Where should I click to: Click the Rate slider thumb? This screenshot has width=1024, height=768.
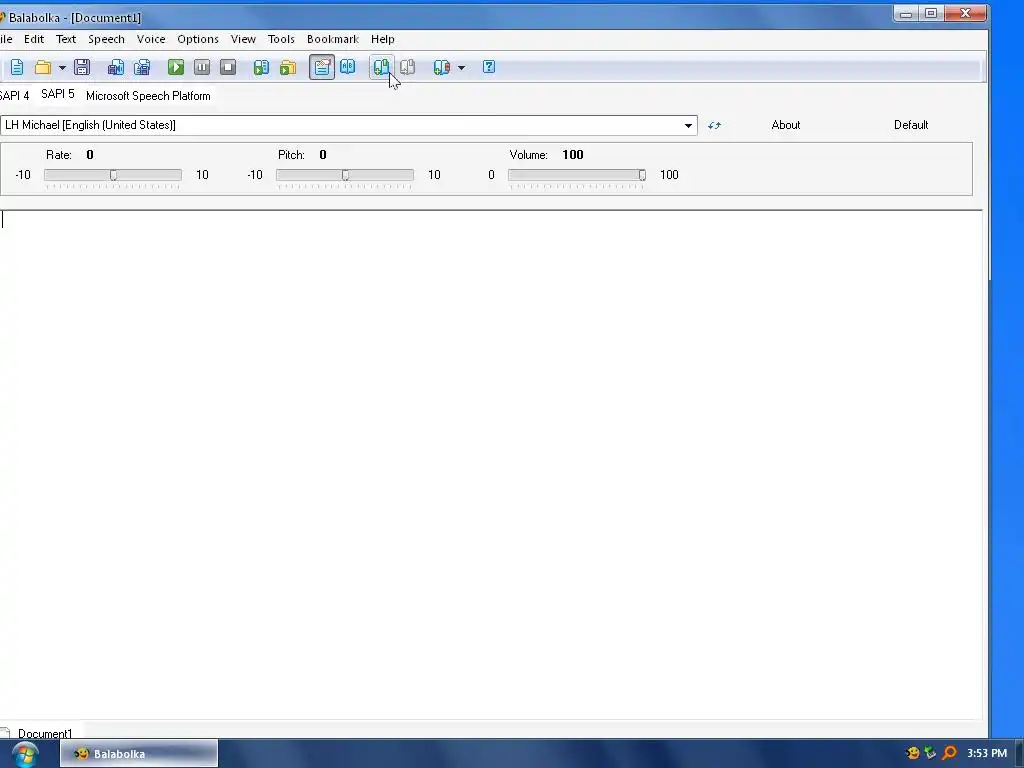point(114,175)
